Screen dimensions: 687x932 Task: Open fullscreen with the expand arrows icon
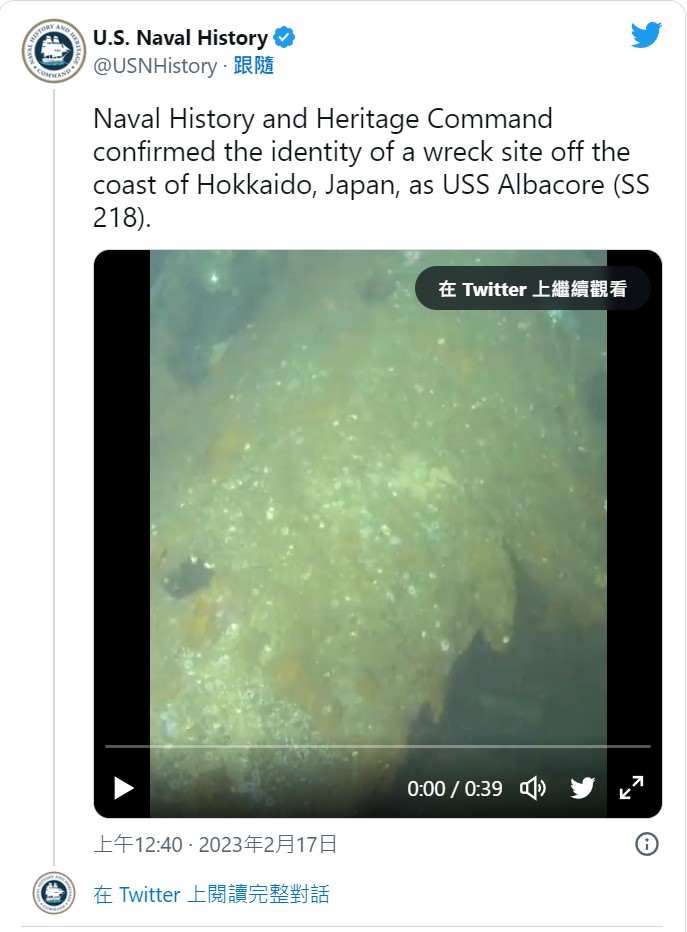[631, 788]
